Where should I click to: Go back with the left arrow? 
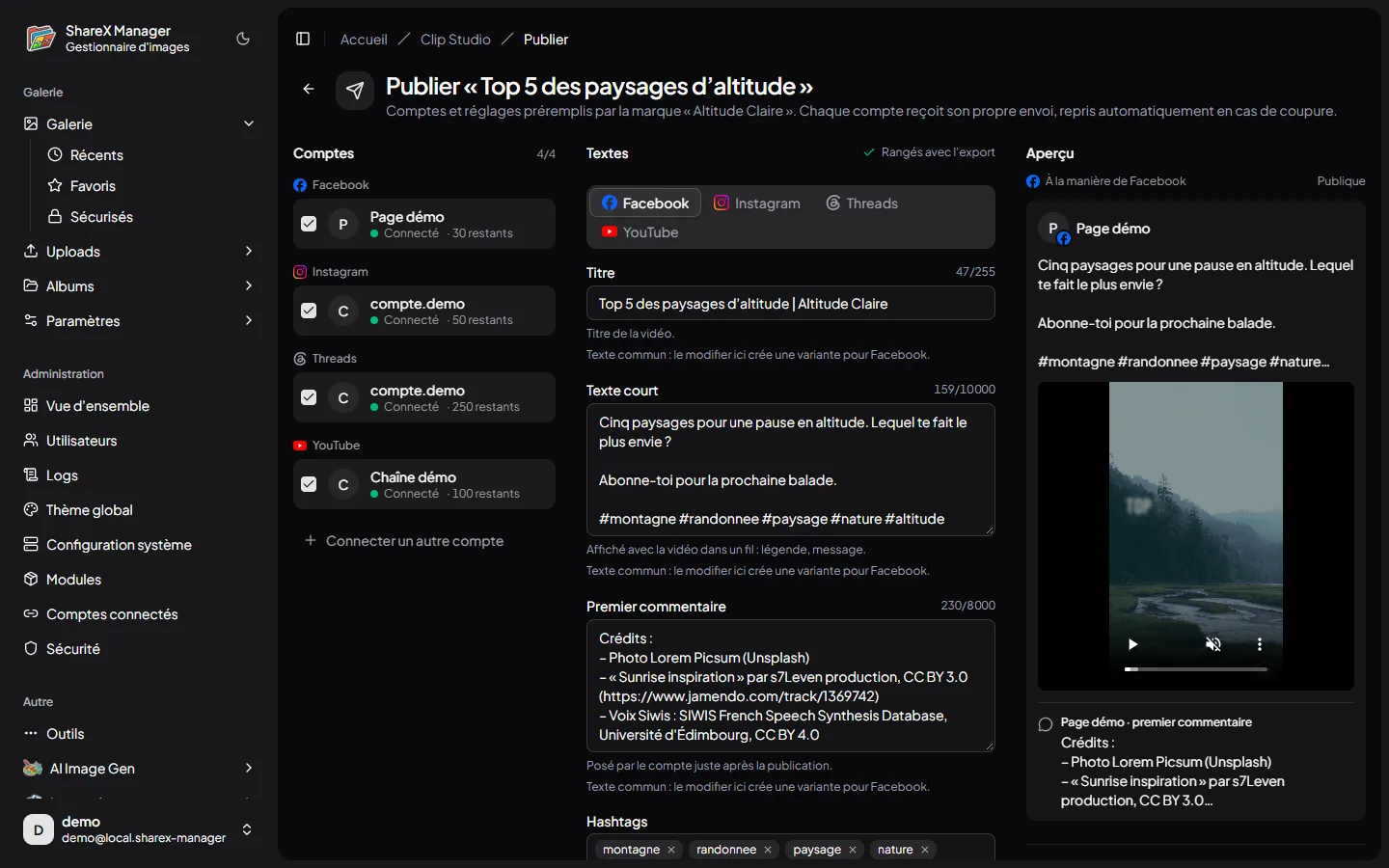[309, 89]
